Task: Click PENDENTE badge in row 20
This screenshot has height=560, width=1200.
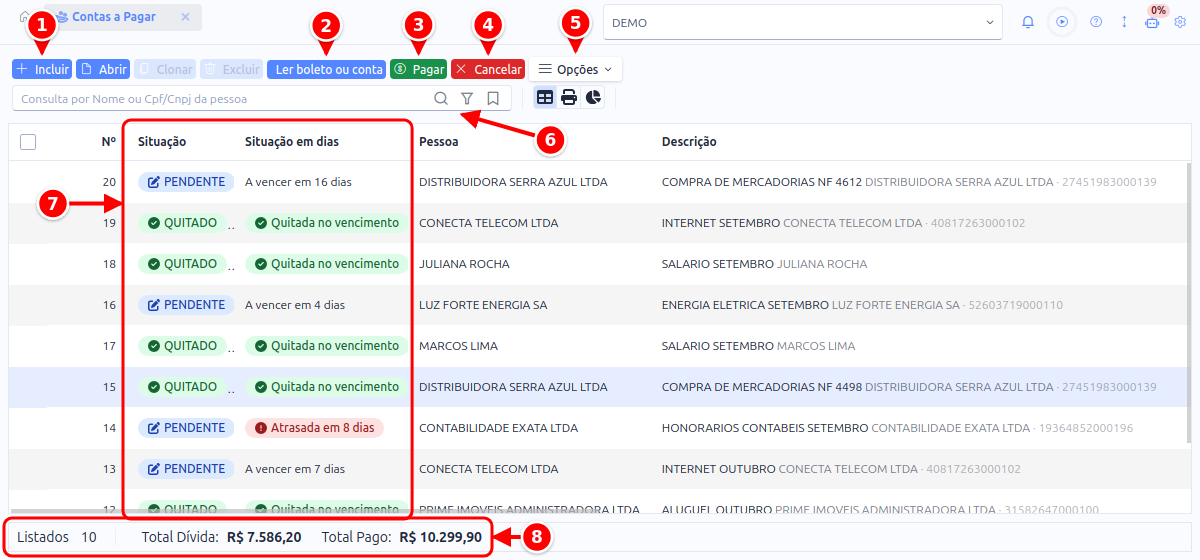Action: (186, 182)
